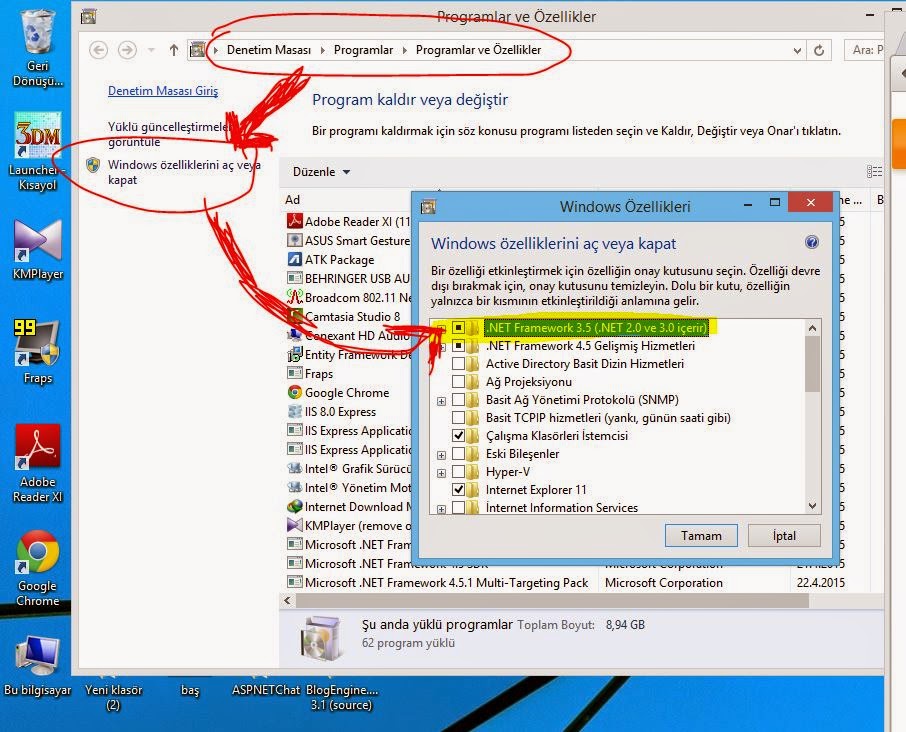
Task: Open the Geri Dönüşüm recycle bin icon
Action: pyautogui.click(x=38, y=33)
